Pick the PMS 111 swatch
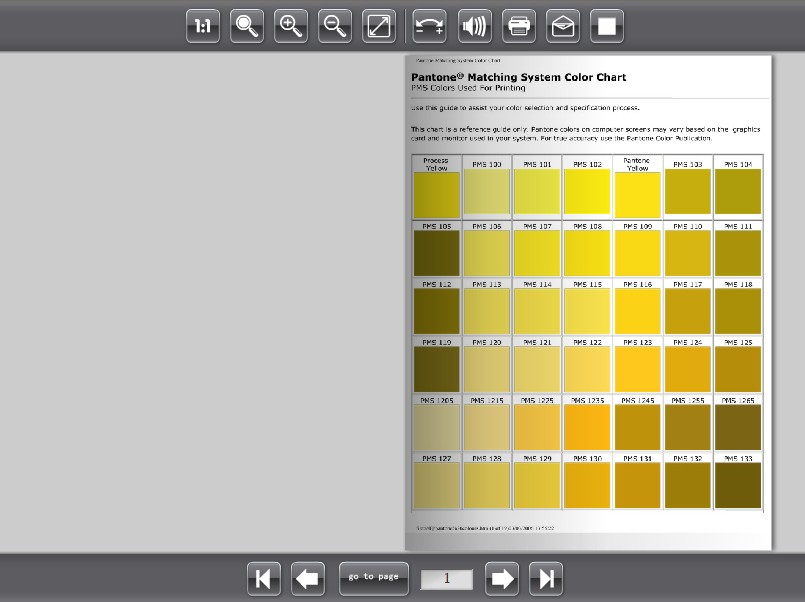 coord(738,253)
